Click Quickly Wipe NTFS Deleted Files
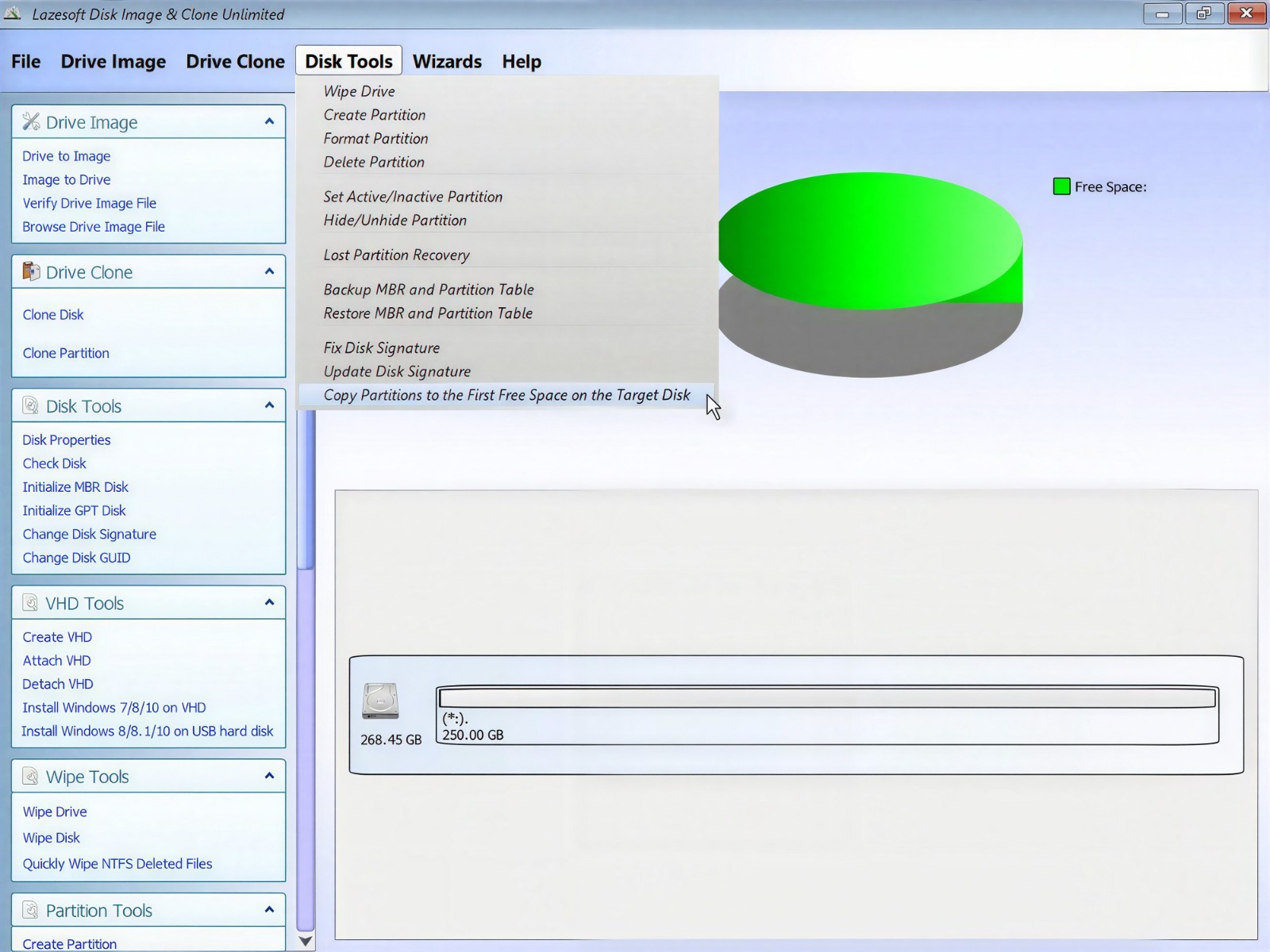Screen dimensions: 1270x952 tap(117, 864)
